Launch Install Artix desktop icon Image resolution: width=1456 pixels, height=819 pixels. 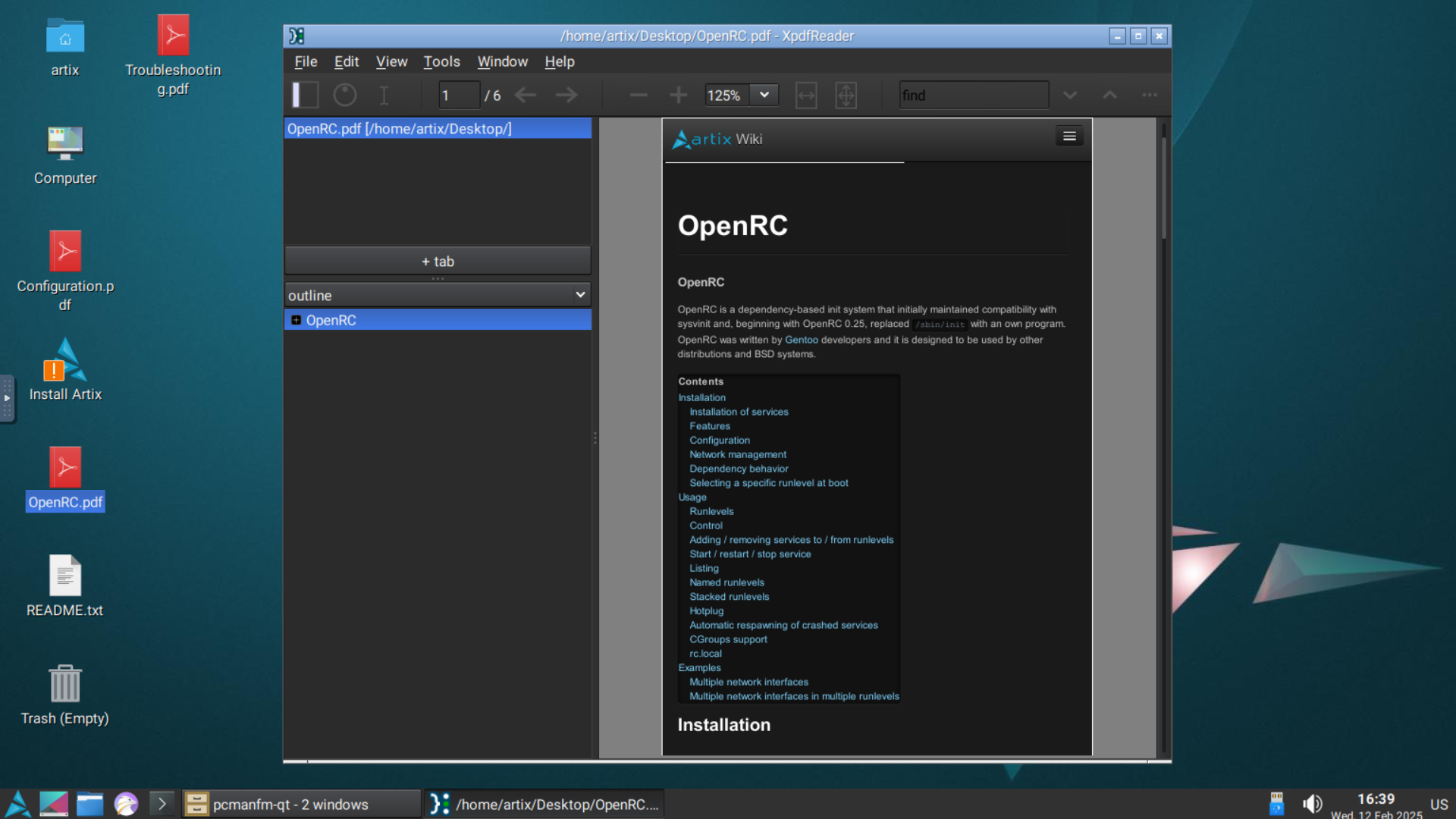pos(65,370)
